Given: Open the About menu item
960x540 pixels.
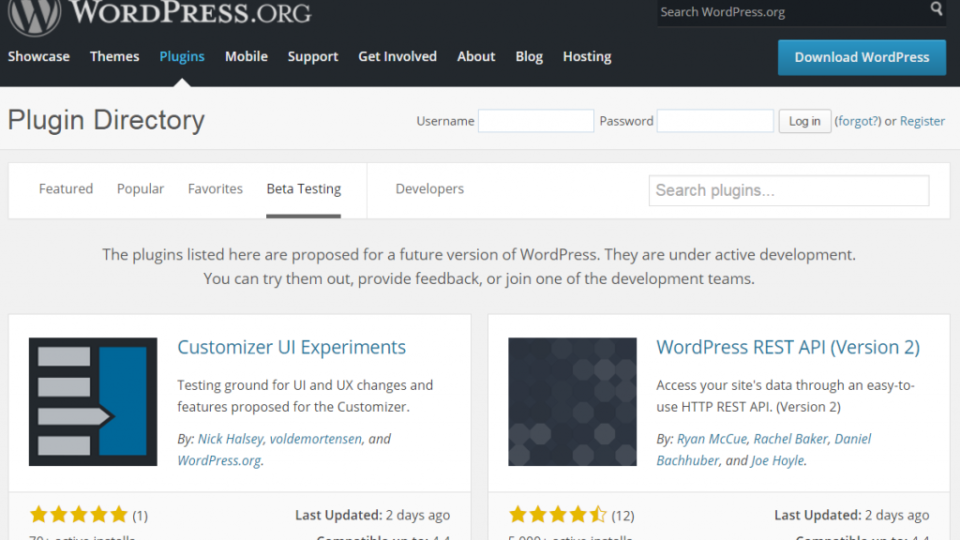Looking at the screenshot, I should point(476,56).
